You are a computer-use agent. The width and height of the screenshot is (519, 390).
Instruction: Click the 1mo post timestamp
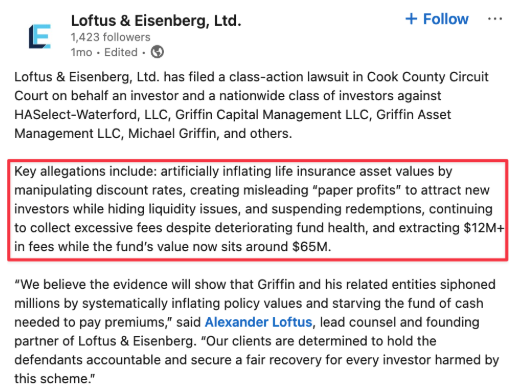81,52
